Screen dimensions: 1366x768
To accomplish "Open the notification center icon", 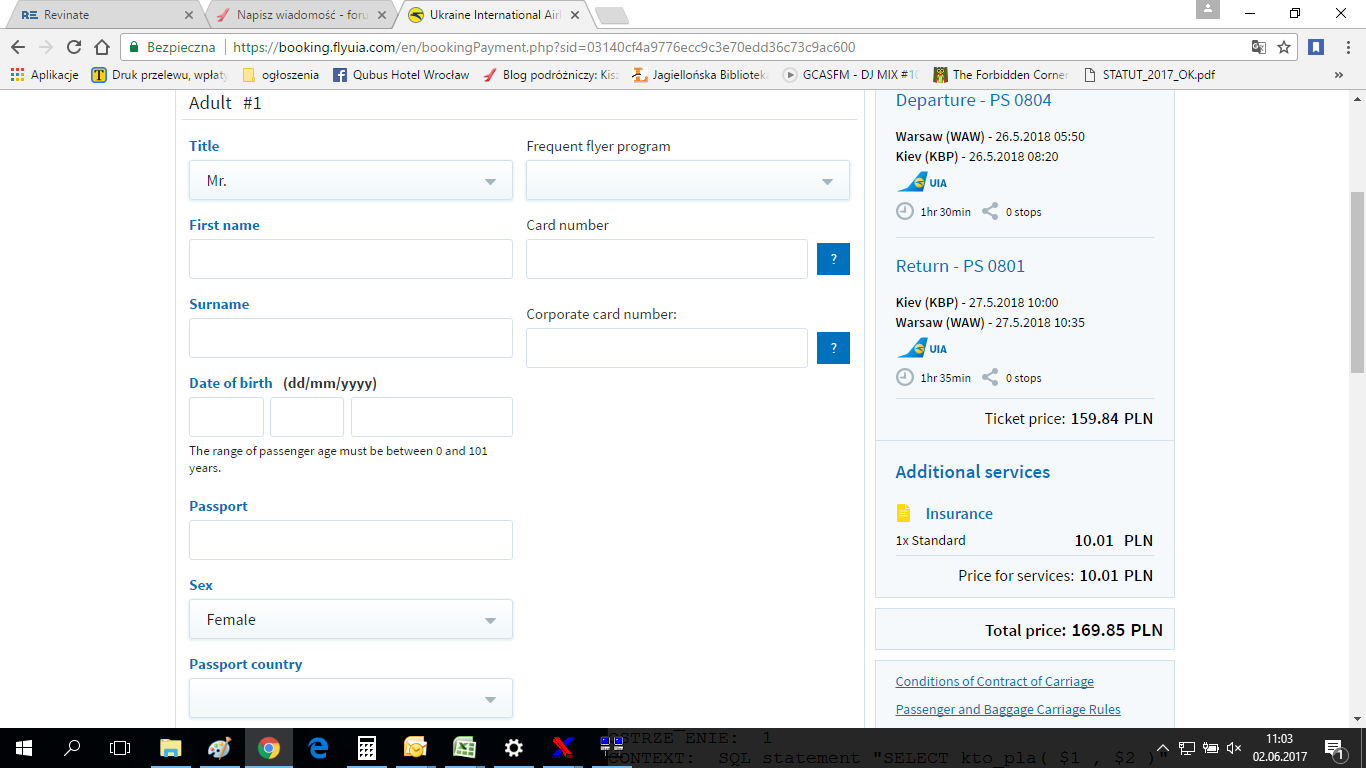I will pyautogui.click(x=1335, y=747).
